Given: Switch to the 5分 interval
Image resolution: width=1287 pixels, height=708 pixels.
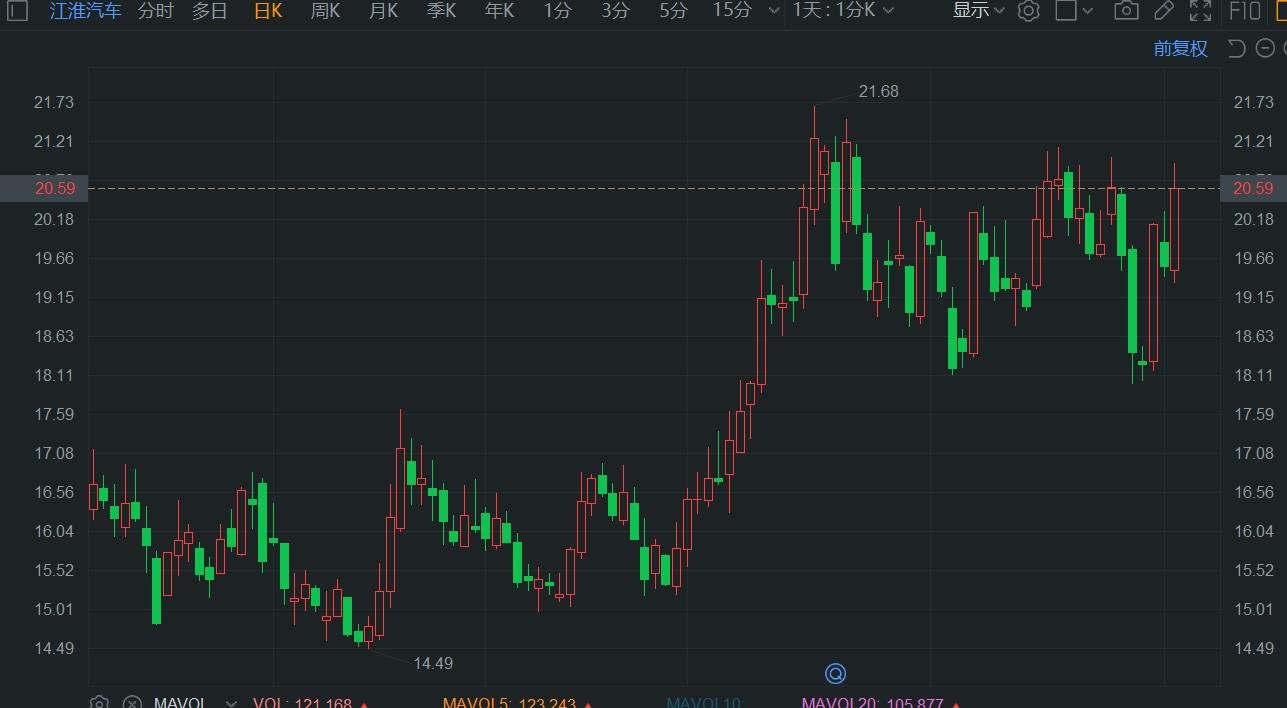Looking at the screenshot, I should pos(674,11).
